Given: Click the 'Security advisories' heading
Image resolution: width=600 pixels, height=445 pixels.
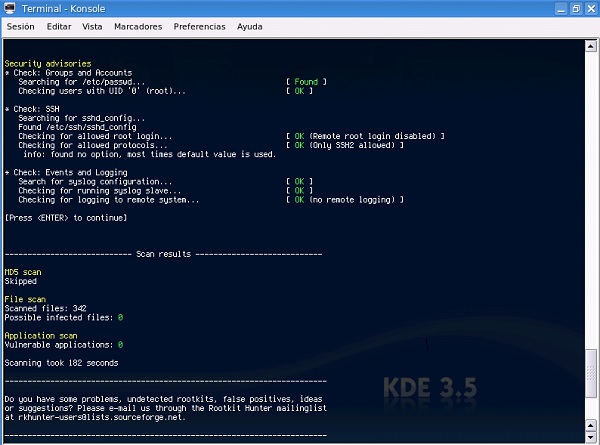Looking at the screenshot, I should coord(48,64).
